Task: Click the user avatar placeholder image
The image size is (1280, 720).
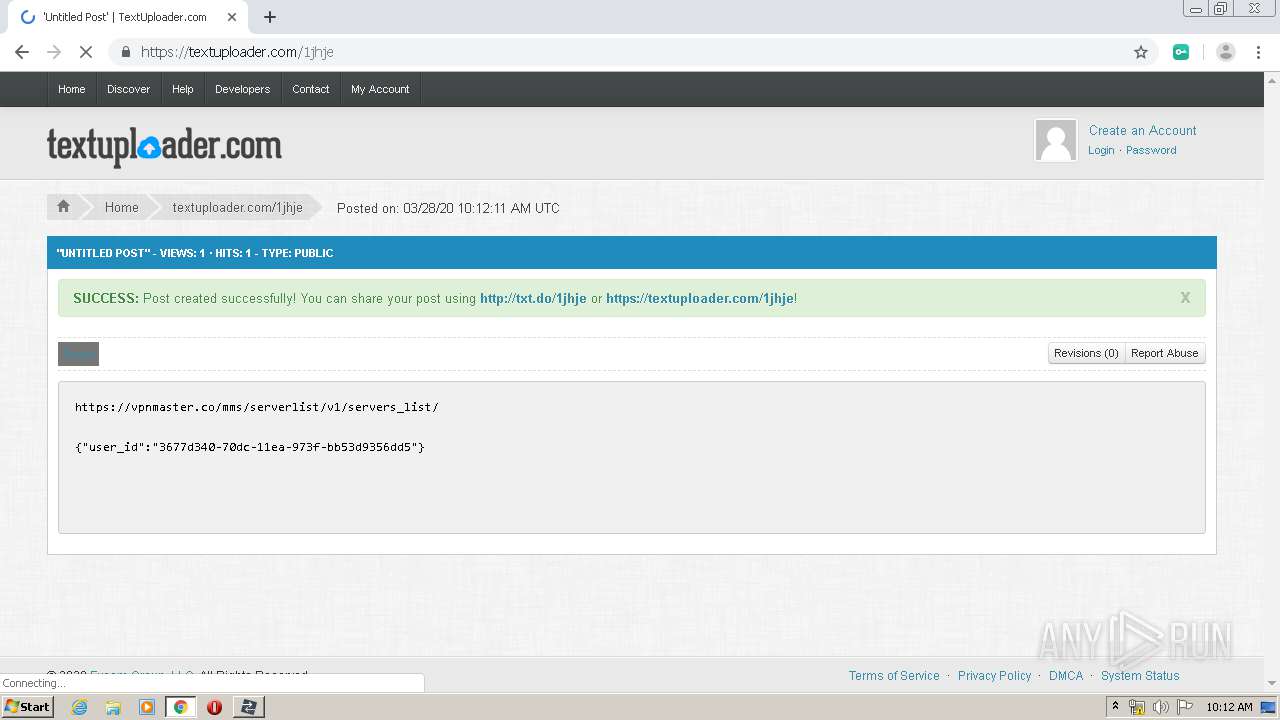Action: [x=1056, y=140]
